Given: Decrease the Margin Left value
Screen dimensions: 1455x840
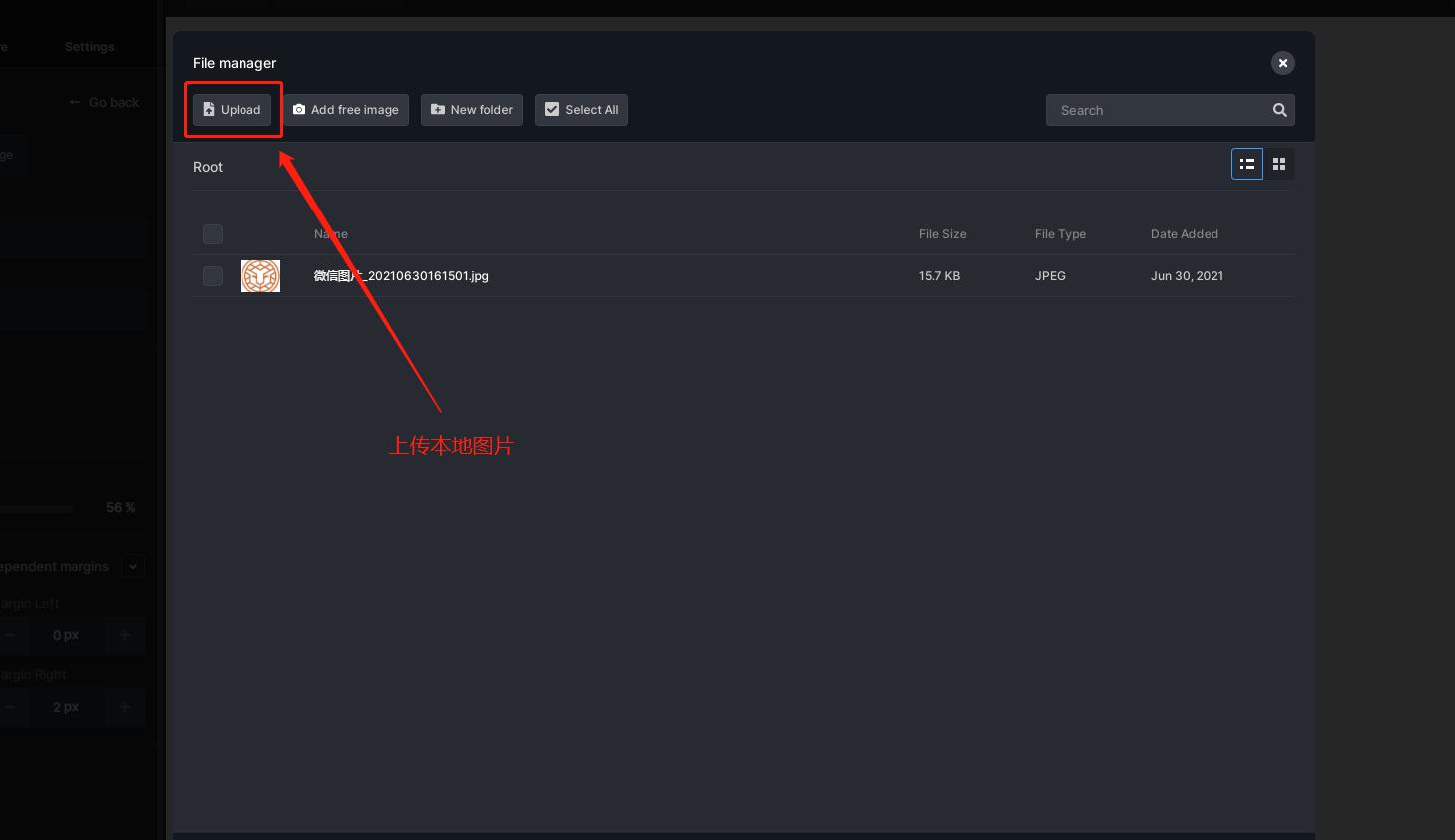Looking at the screenshot, I should 10,635.
